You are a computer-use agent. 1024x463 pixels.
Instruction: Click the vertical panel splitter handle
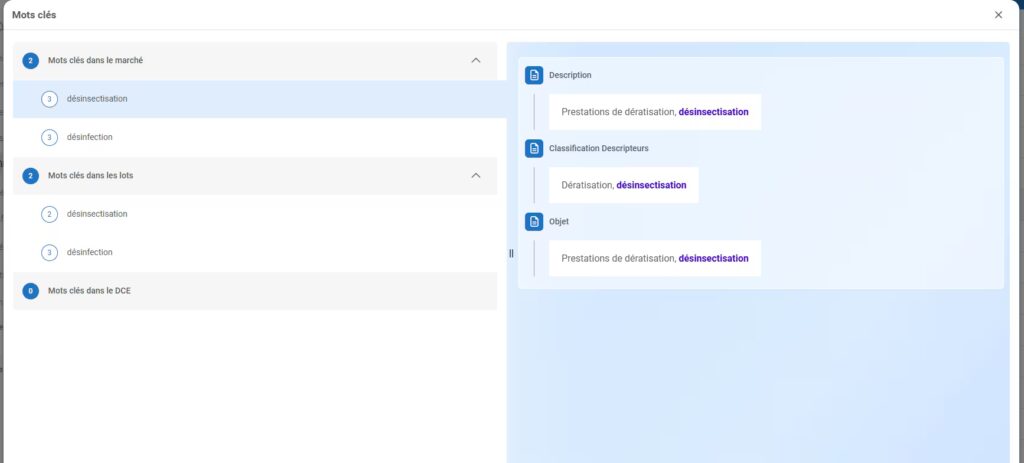click(511, 253)
